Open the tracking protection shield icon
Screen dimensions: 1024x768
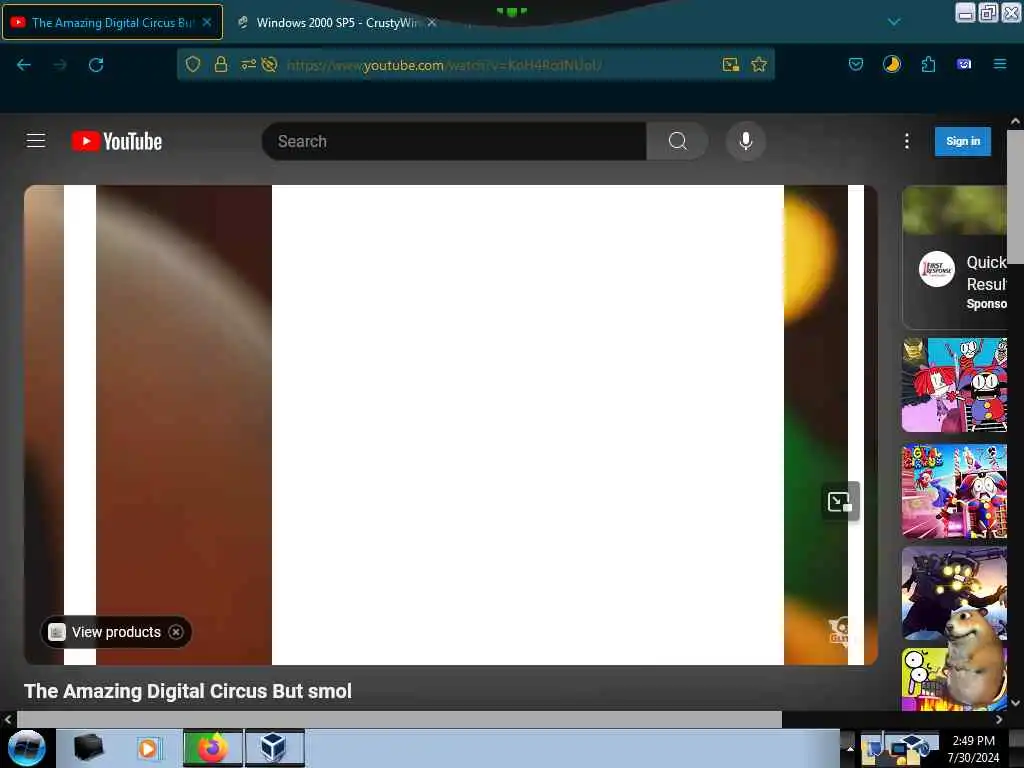tap(193, 64)
